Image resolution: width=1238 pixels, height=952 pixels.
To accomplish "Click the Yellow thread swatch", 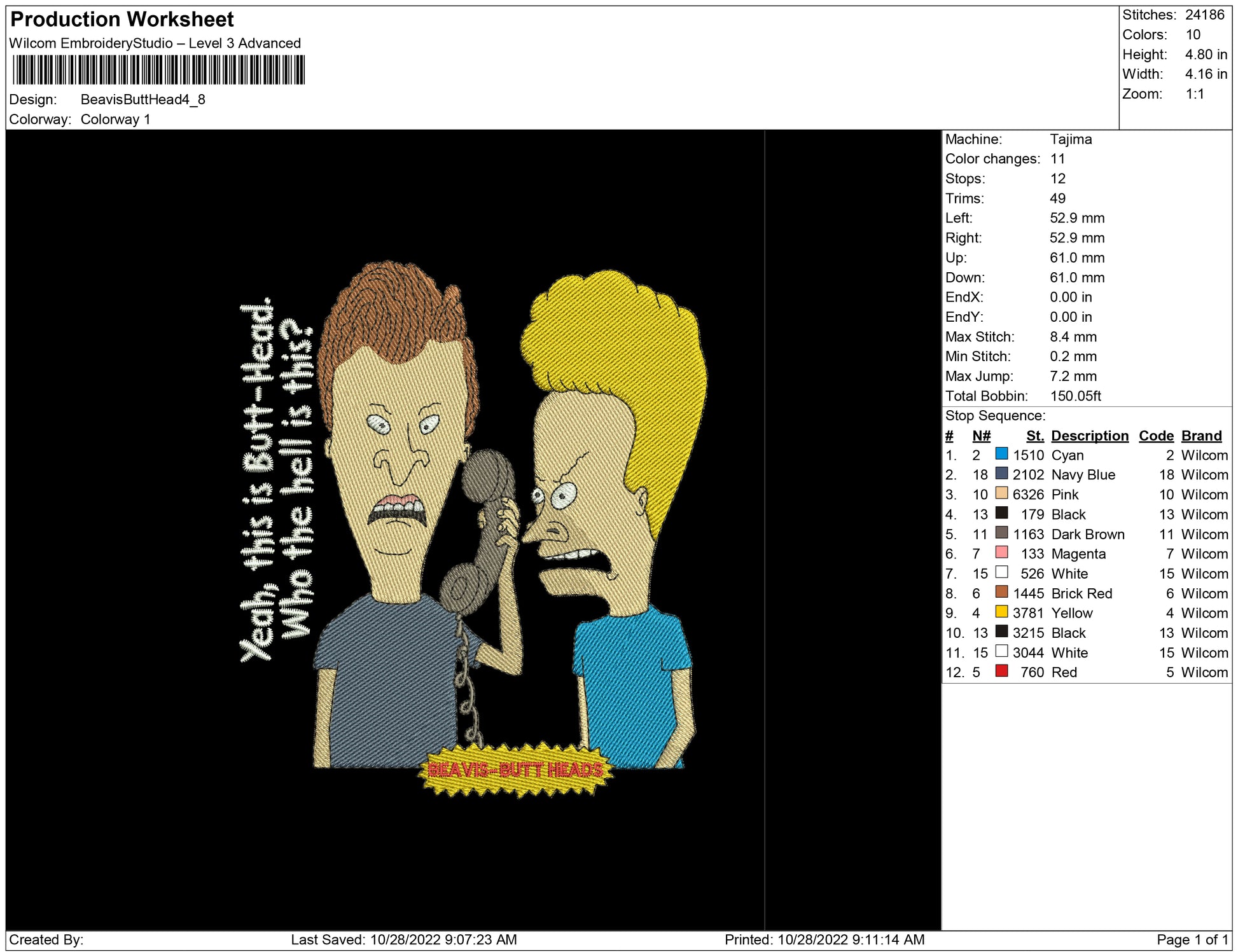I will pos(1001,612).
